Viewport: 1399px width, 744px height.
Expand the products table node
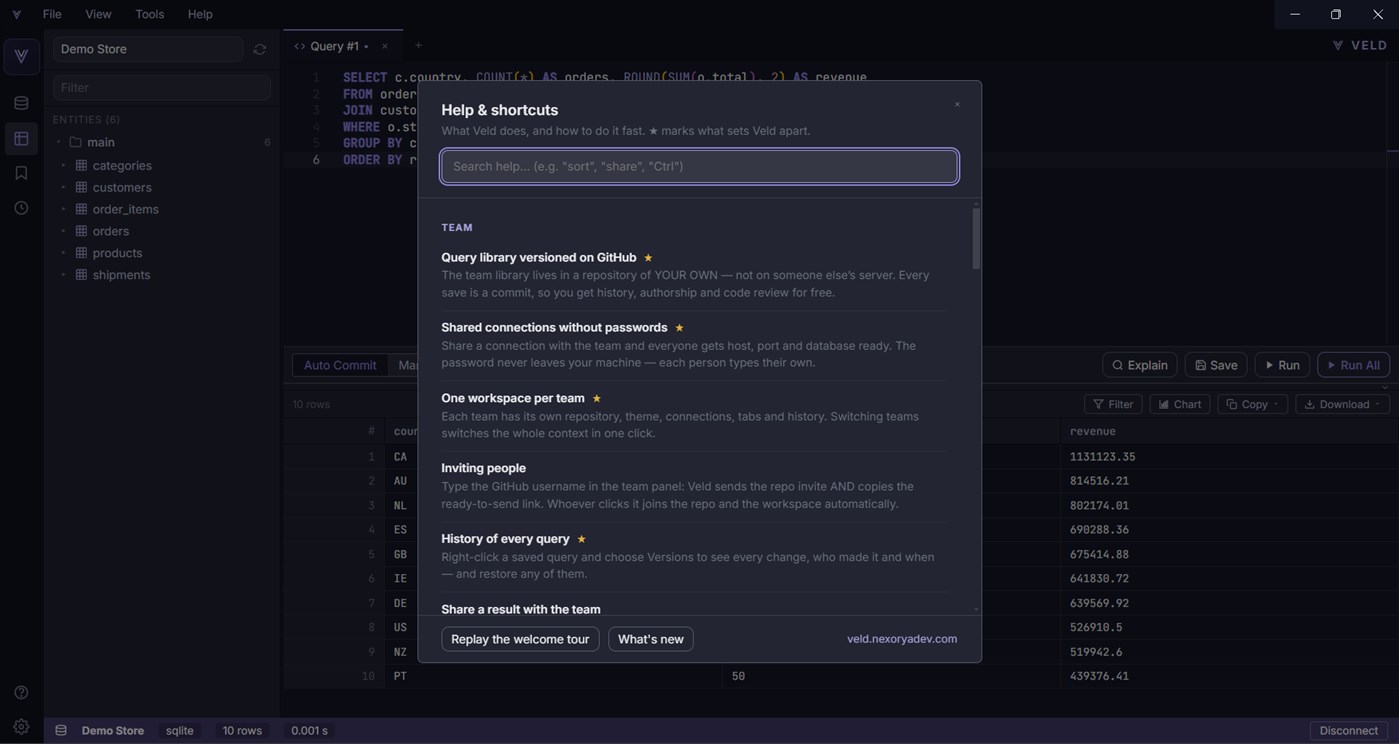(x=63, y=253)
